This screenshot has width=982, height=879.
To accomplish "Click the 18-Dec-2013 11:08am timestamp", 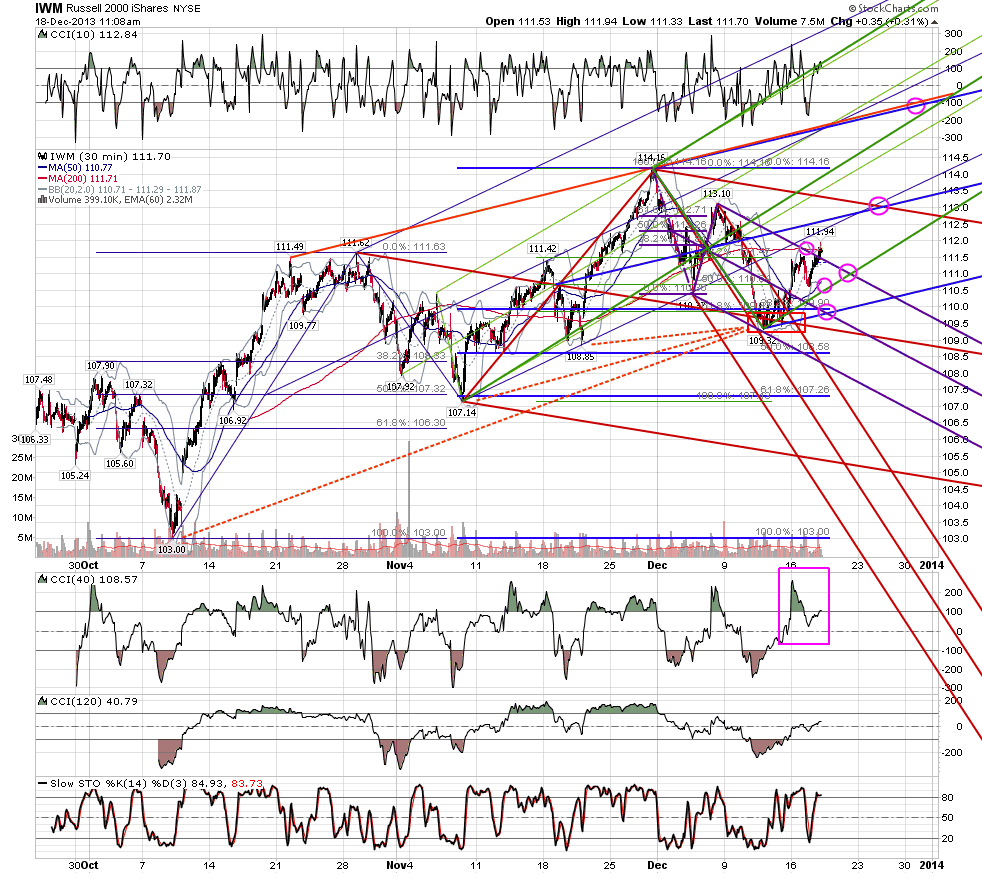I will tap(88, 21).
